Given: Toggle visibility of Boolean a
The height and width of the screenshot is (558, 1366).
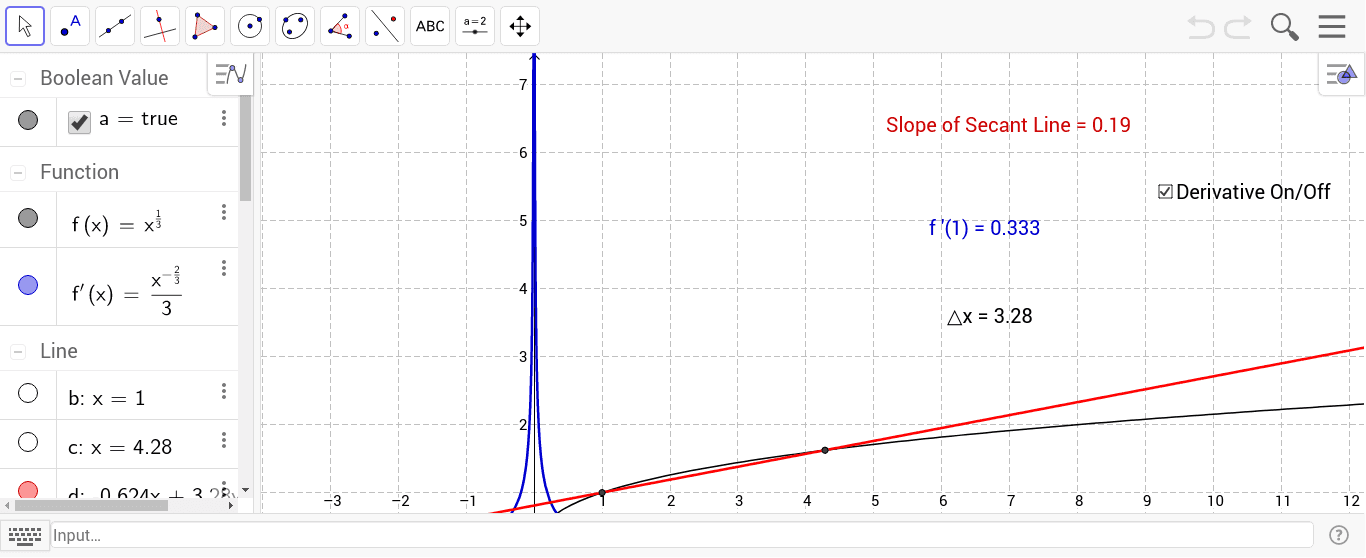Looking at the screenshot, I should click(x=28, y=120).
